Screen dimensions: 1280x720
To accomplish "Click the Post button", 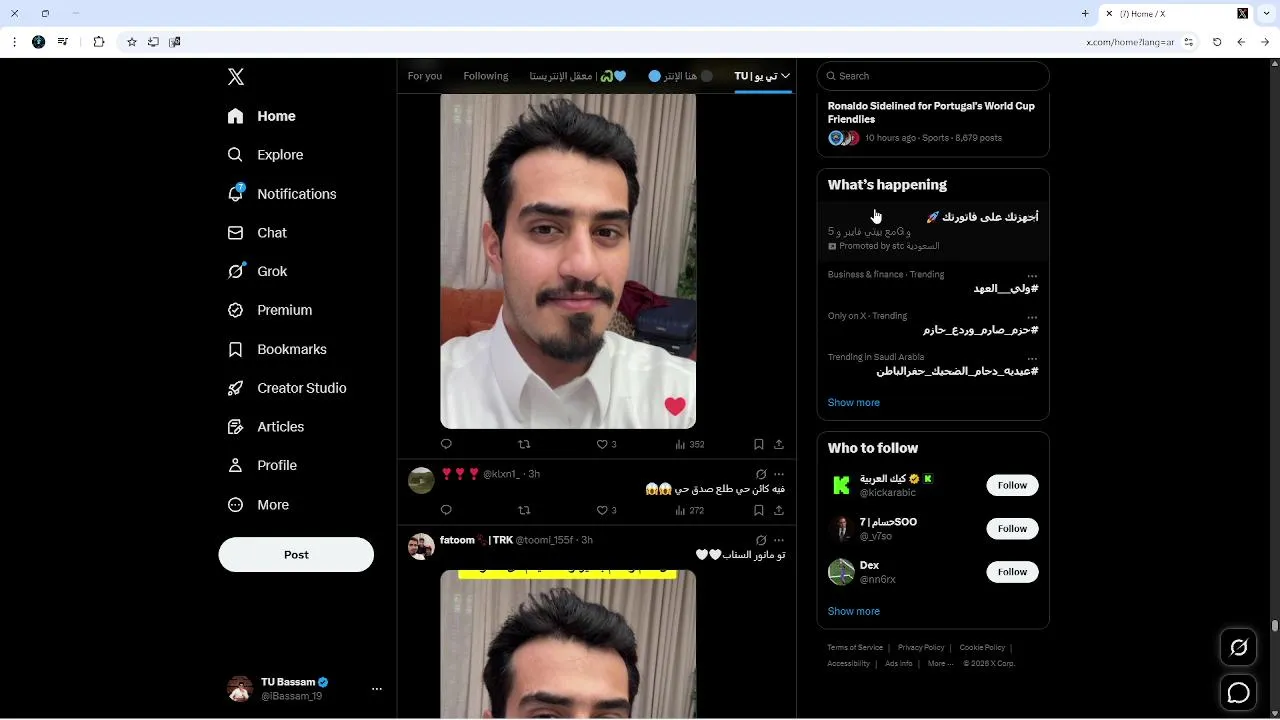I will point(296,555).
